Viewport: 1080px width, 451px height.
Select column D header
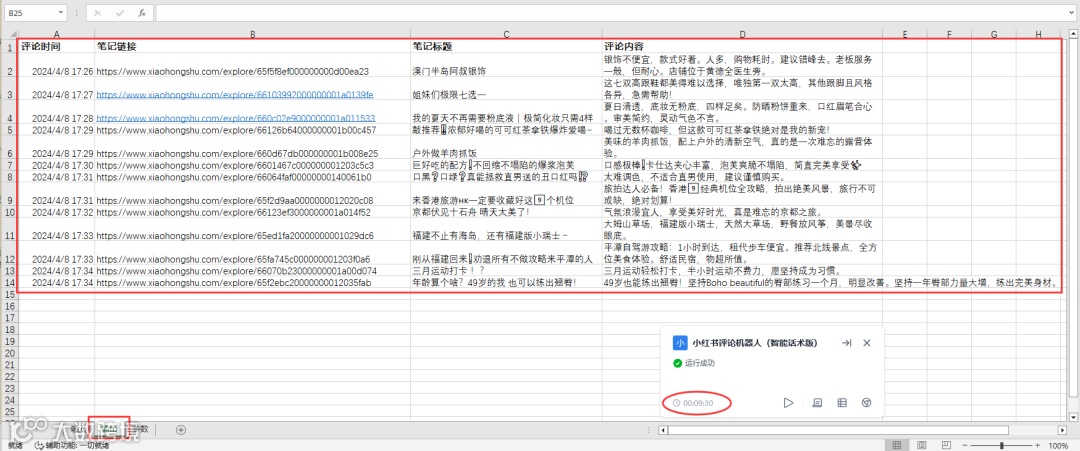coord(742,34)
